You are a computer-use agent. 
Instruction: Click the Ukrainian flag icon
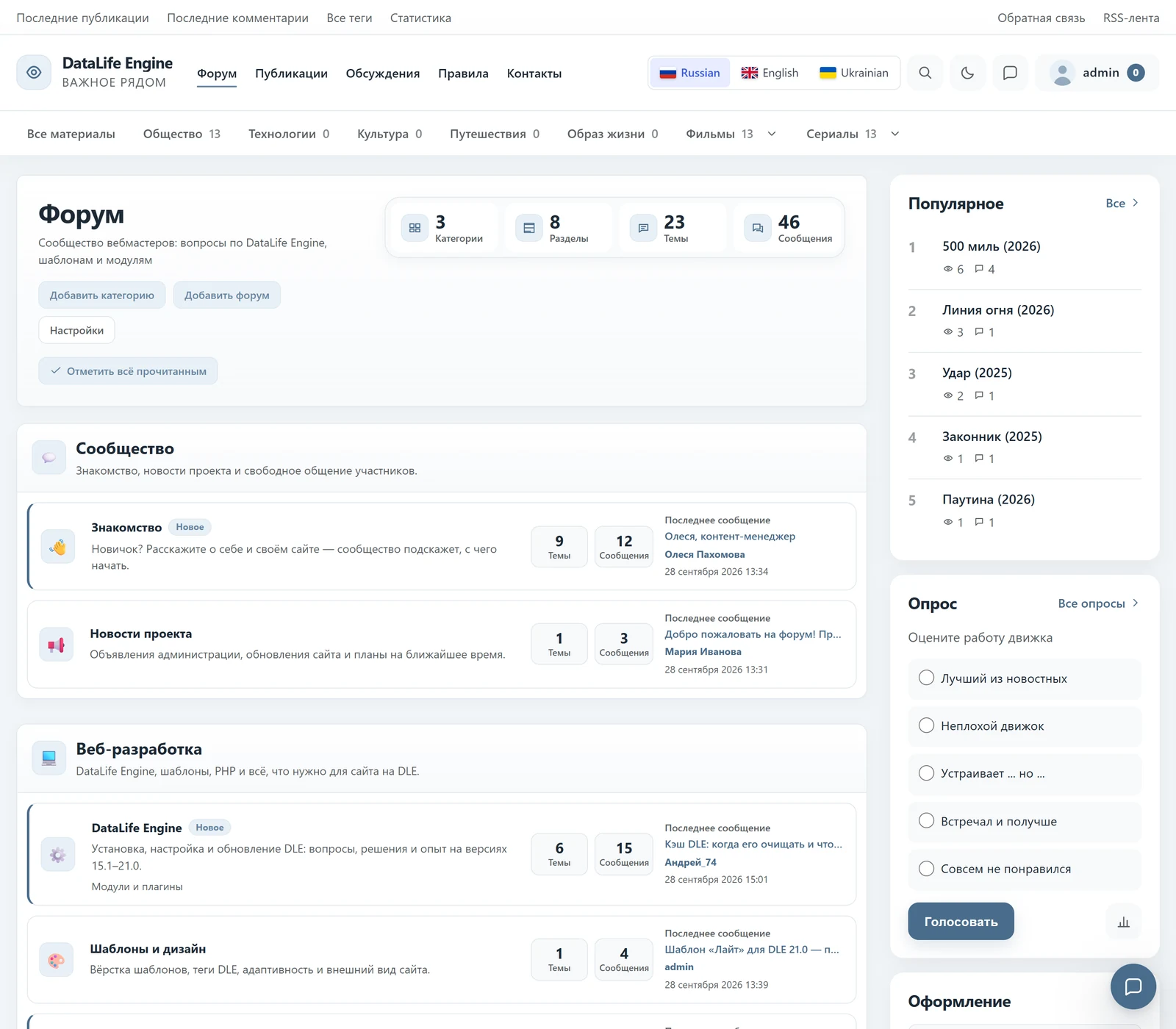click(828, 73)
